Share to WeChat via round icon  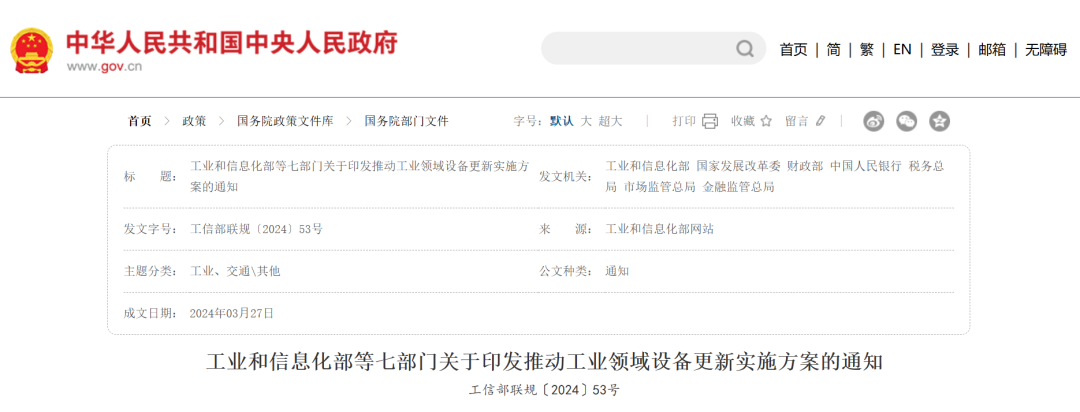point(906,121)
